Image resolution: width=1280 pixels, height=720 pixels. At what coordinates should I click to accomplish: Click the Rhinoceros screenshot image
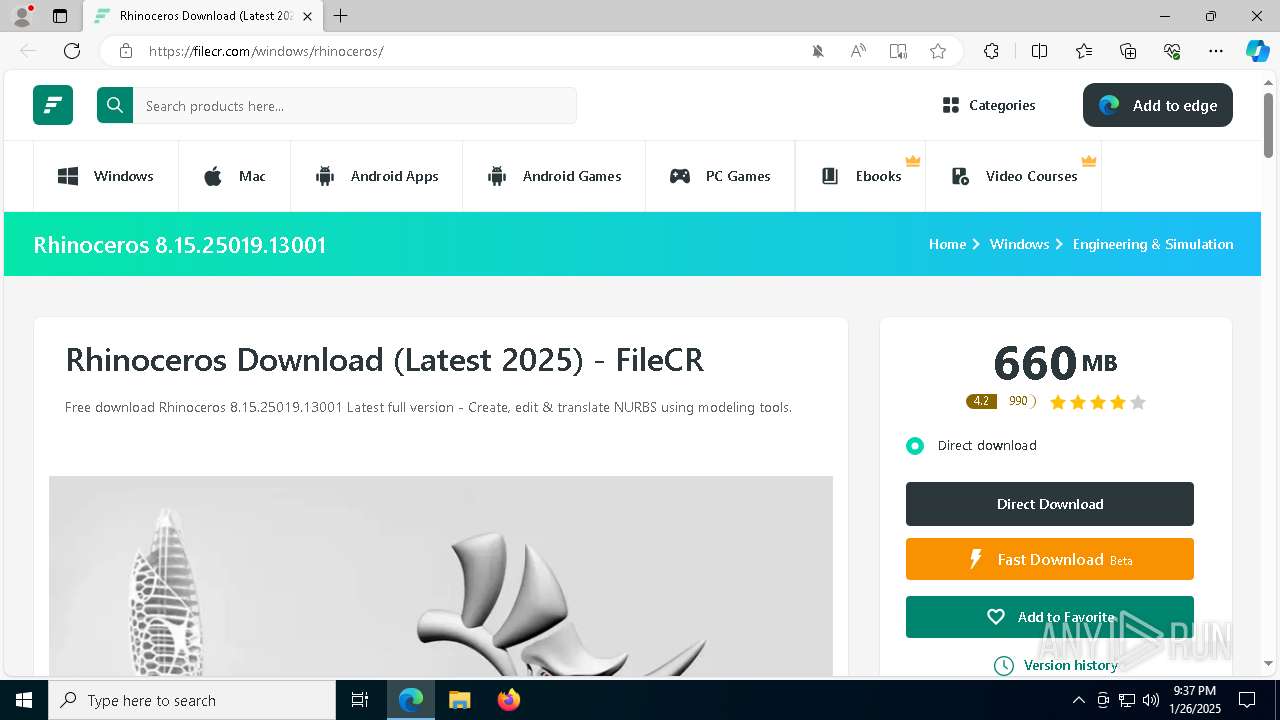(x=441, y=576)
